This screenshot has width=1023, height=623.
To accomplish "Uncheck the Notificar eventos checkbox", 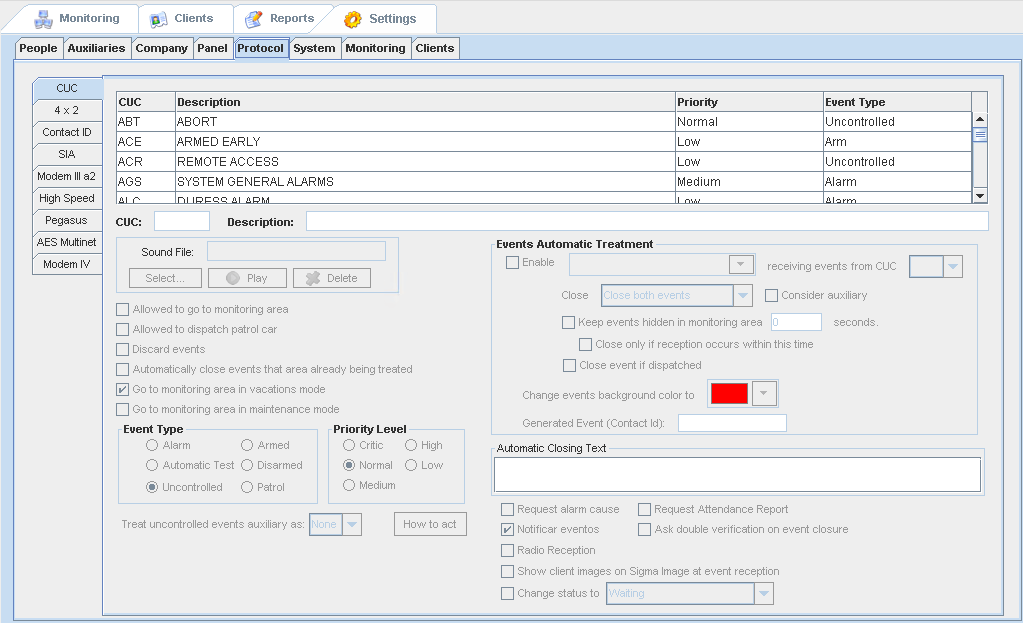I will coord(508,529).
